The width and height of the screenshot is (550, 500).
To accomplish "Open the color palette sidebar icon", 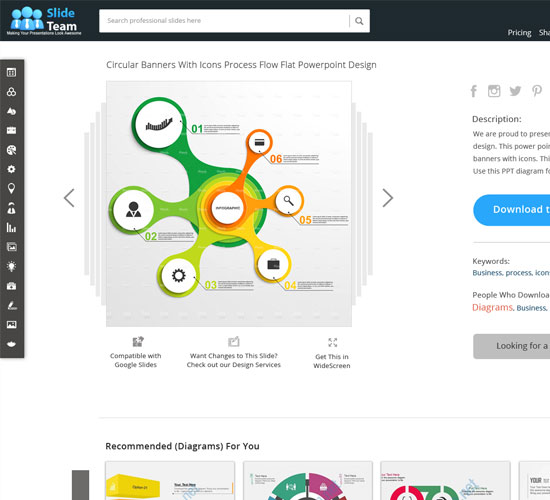I will click(11, 150).
